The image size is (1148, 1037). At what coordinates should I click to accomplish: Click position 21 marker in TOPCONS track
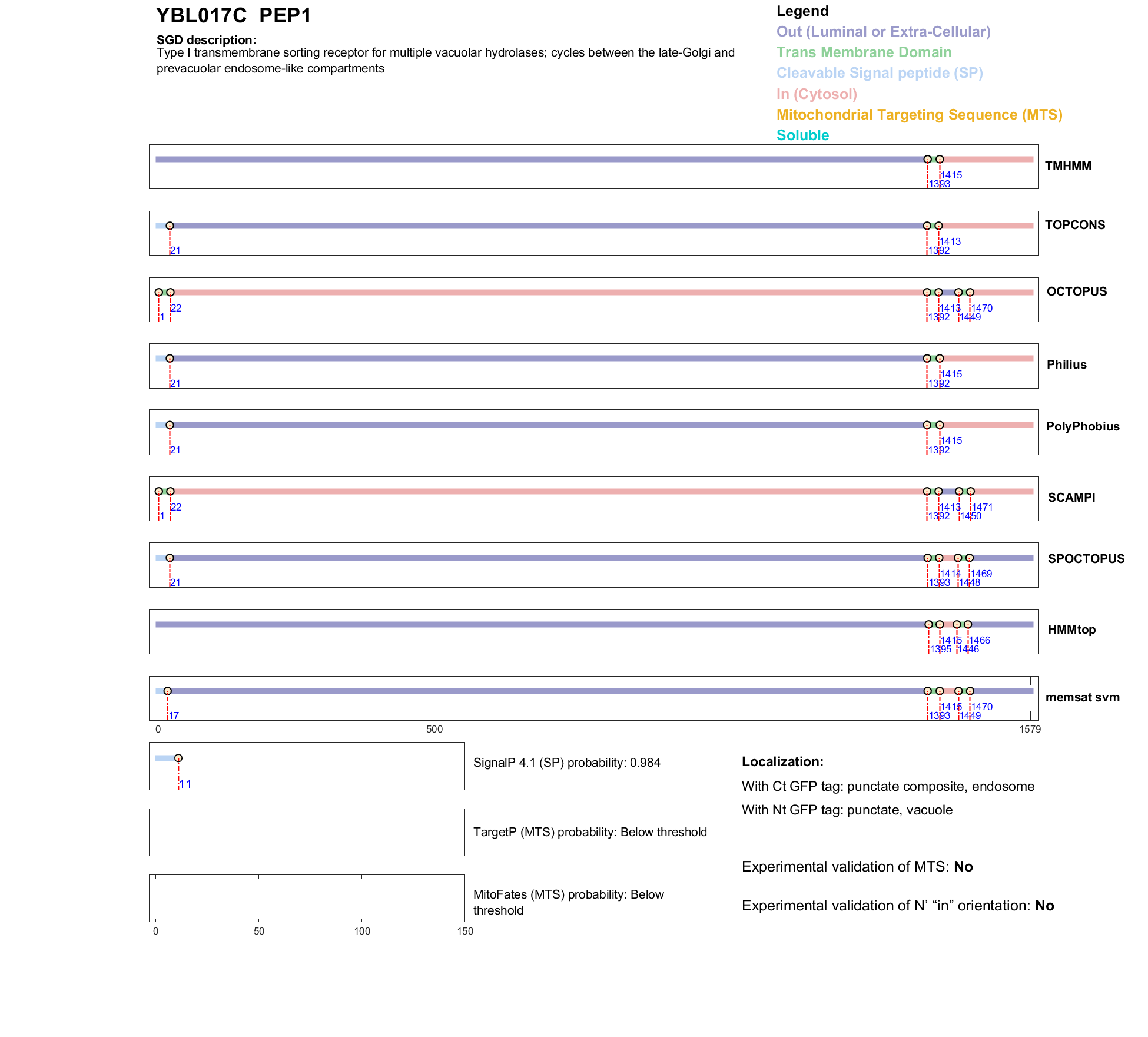(170, 226)
